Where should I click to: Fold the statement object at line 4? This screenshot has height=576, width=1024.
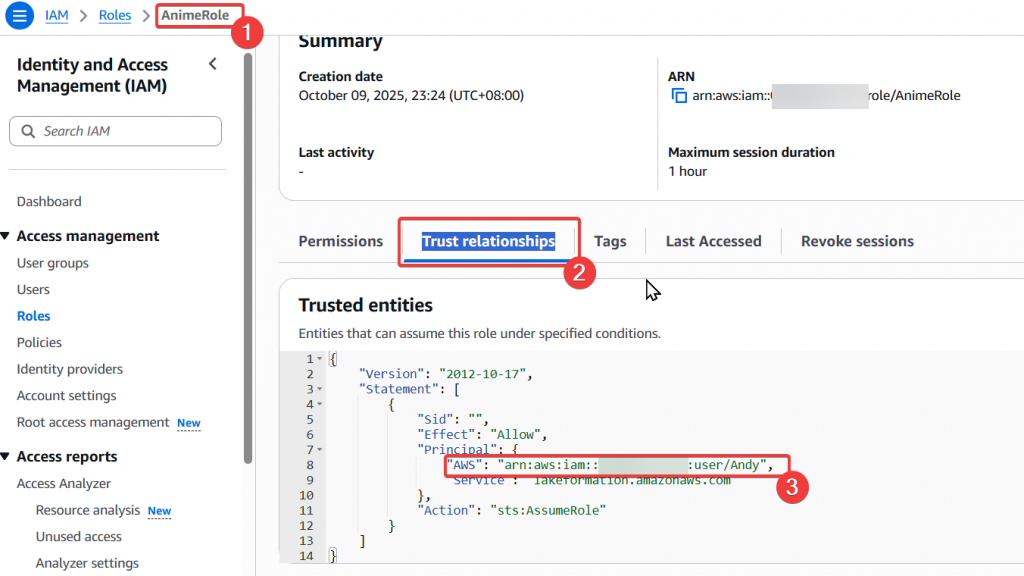coord(319,404)
